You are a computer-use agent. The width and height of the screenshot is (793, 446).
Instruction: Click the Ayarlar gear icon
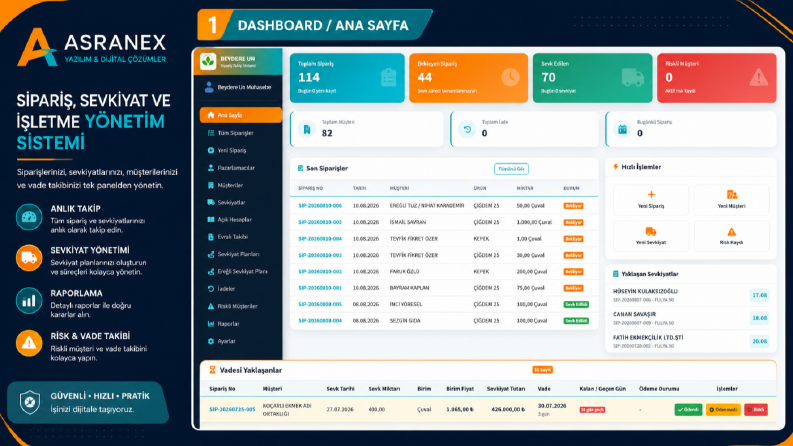click(211, 341)
